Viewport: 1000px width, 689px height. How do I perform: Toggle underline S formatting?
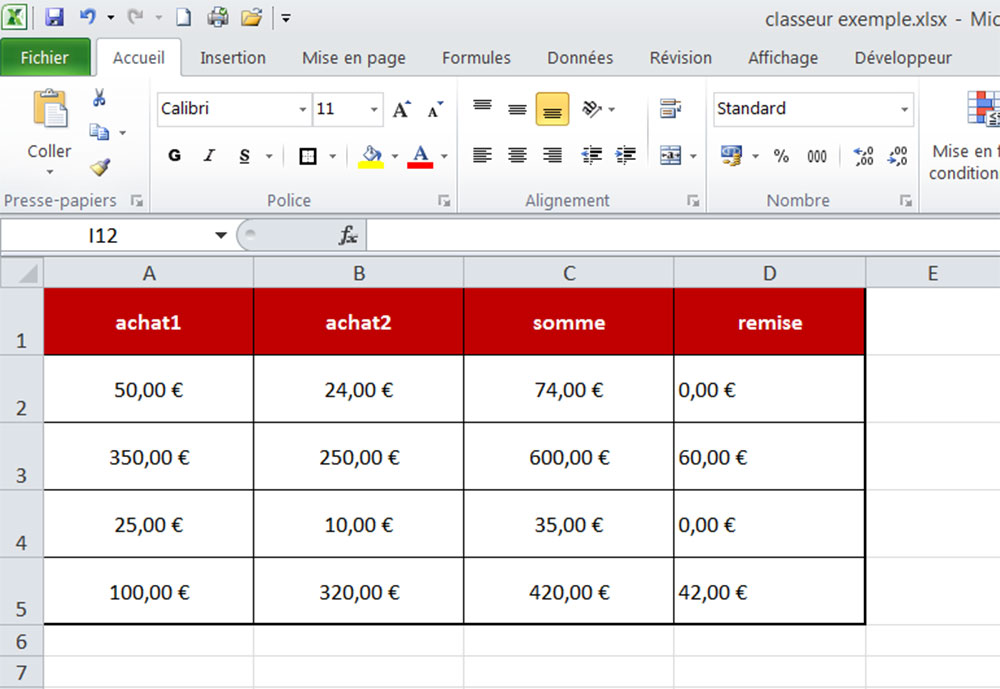244,156
